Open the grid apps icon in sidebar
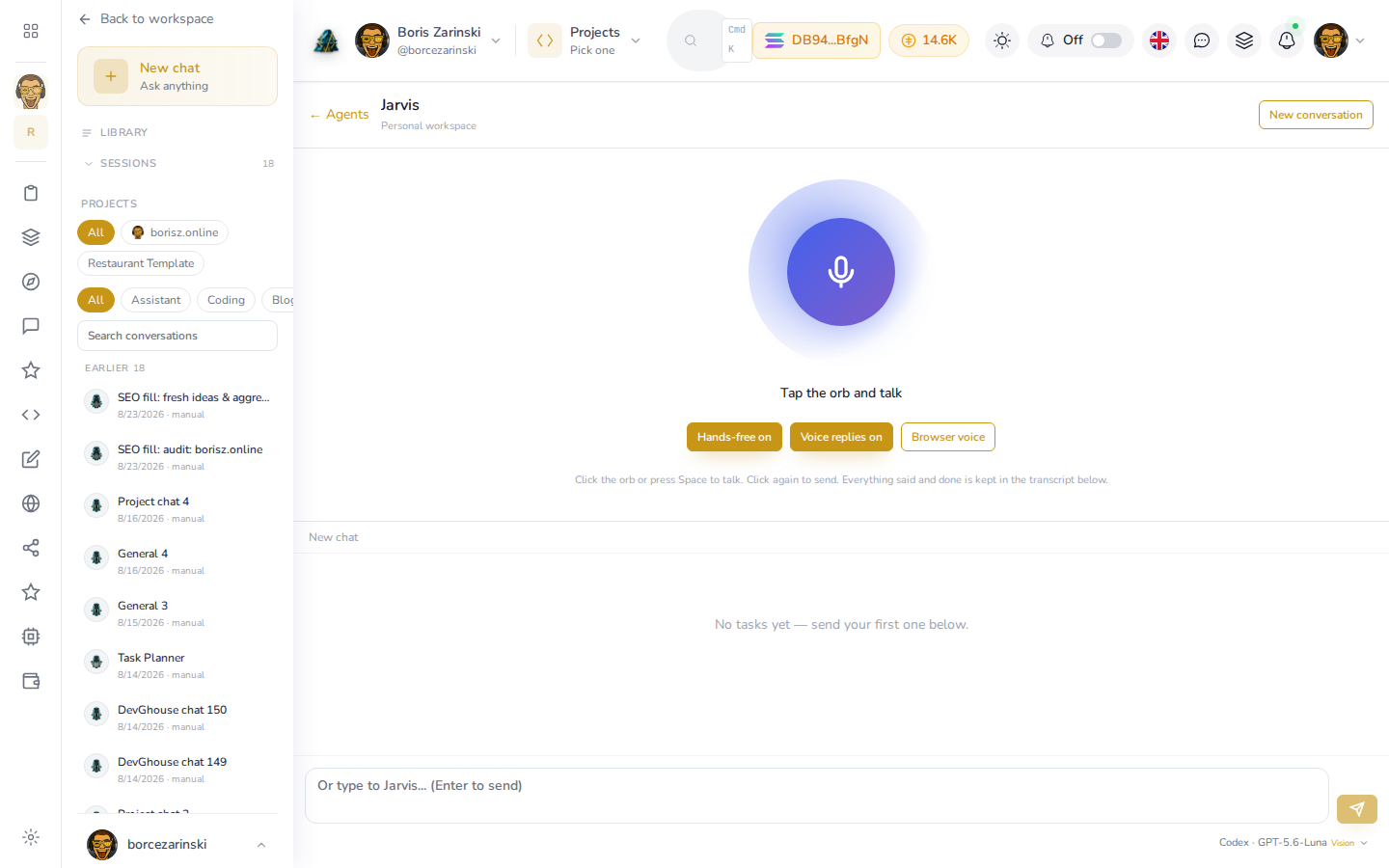 coord(31,31)
